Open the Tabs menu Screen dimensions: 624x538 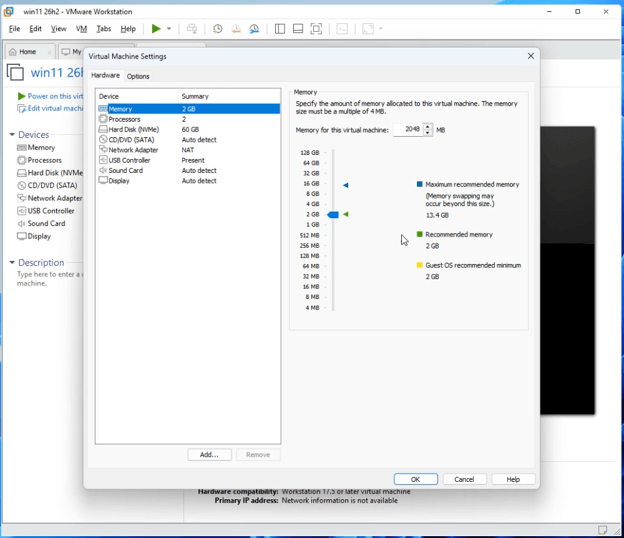(x=103, y=29)
